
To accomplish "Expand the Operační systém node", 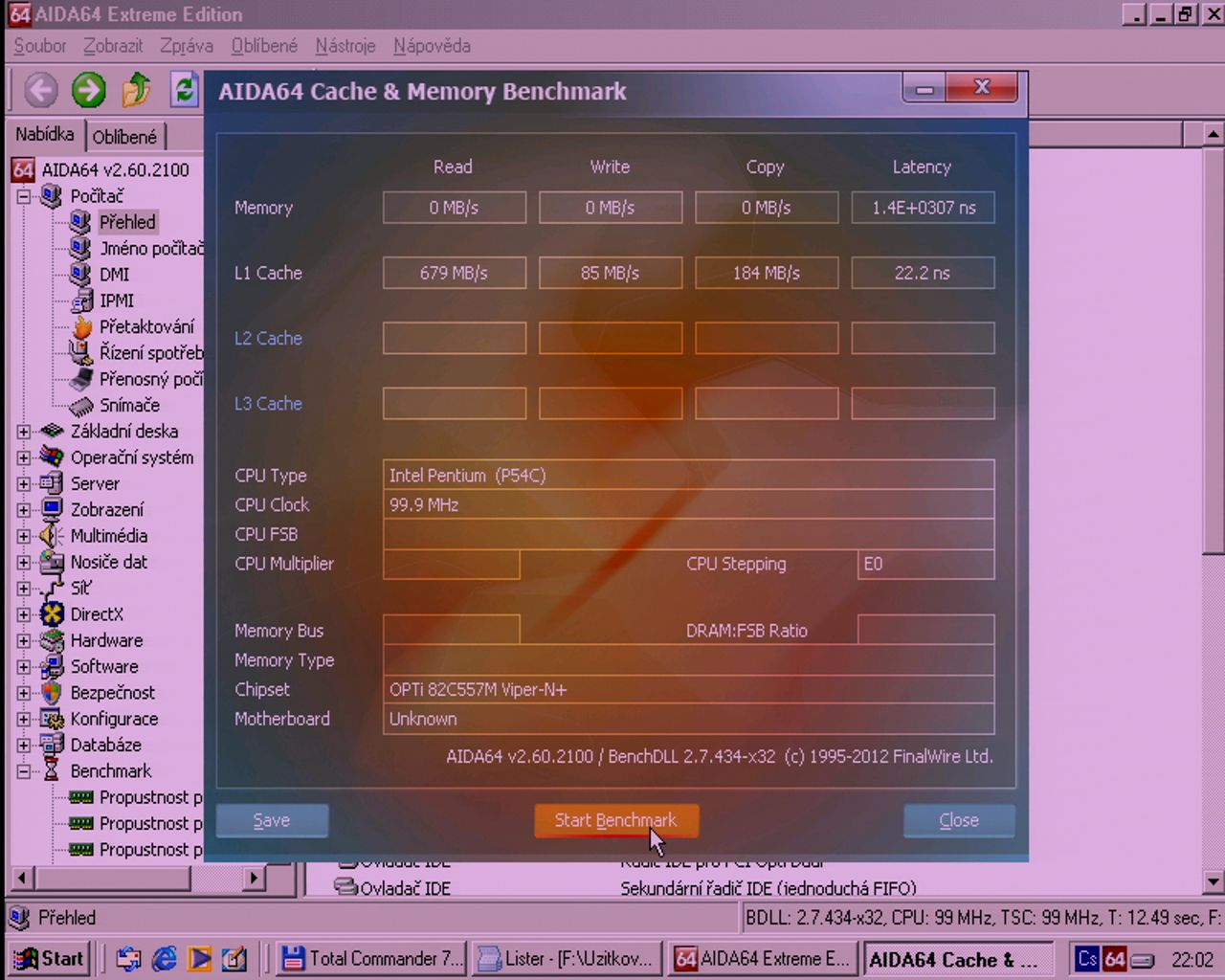I will [x=24, y=457].
